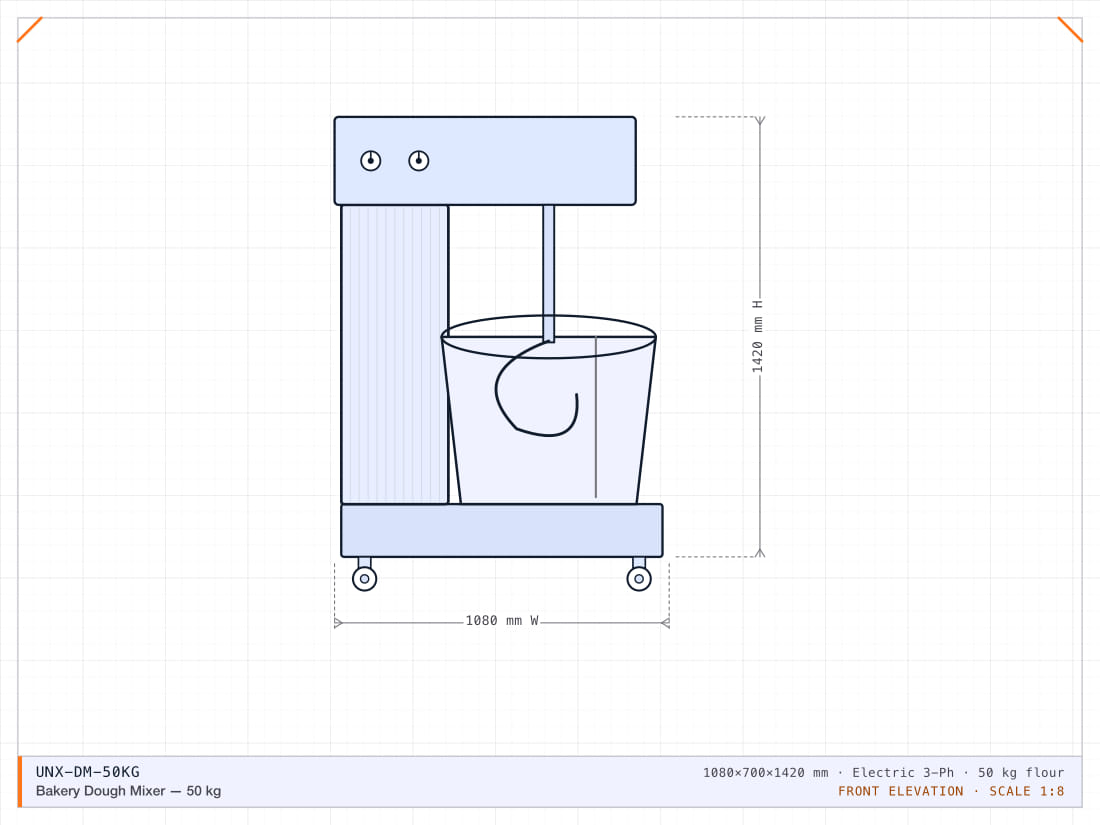This screenshot has height=825, width=1100.
Task: Click the "FRONT ELEVATION" view label
Action: [x=901, y=791]
